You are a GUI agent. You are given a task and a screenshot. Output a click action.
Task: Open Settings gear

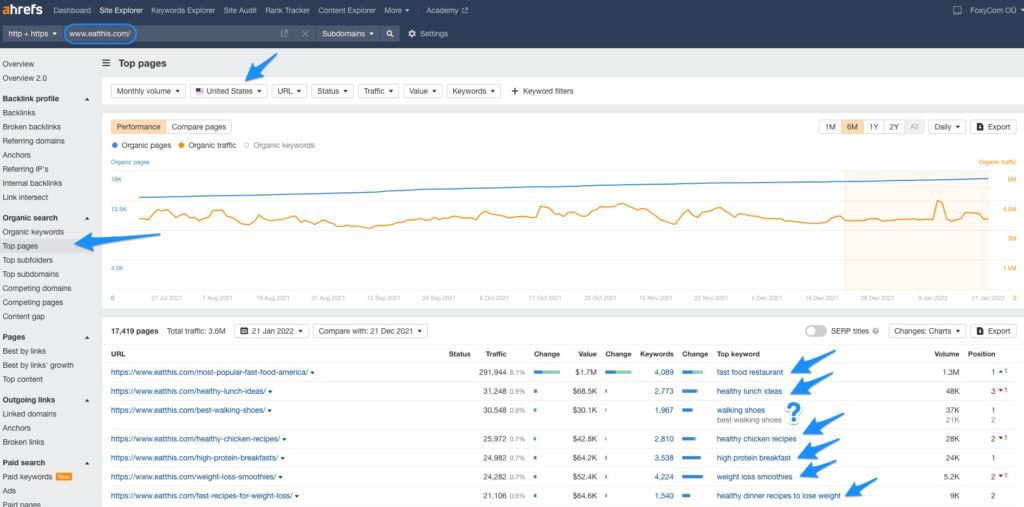428,33
